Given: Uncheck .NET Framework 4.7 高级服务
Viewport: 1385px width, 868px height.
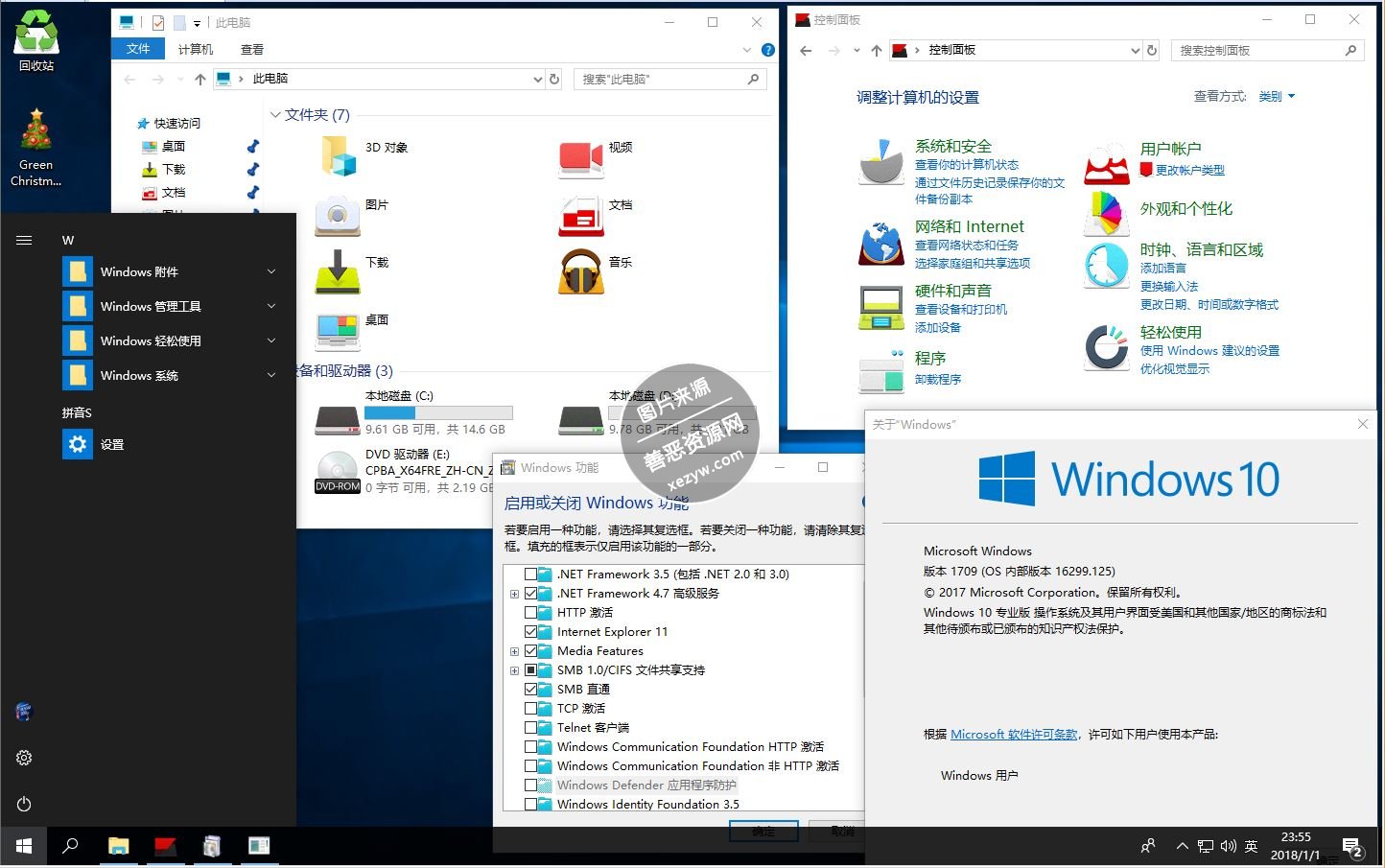Looking at the screenshot, I should pos(530,593).
